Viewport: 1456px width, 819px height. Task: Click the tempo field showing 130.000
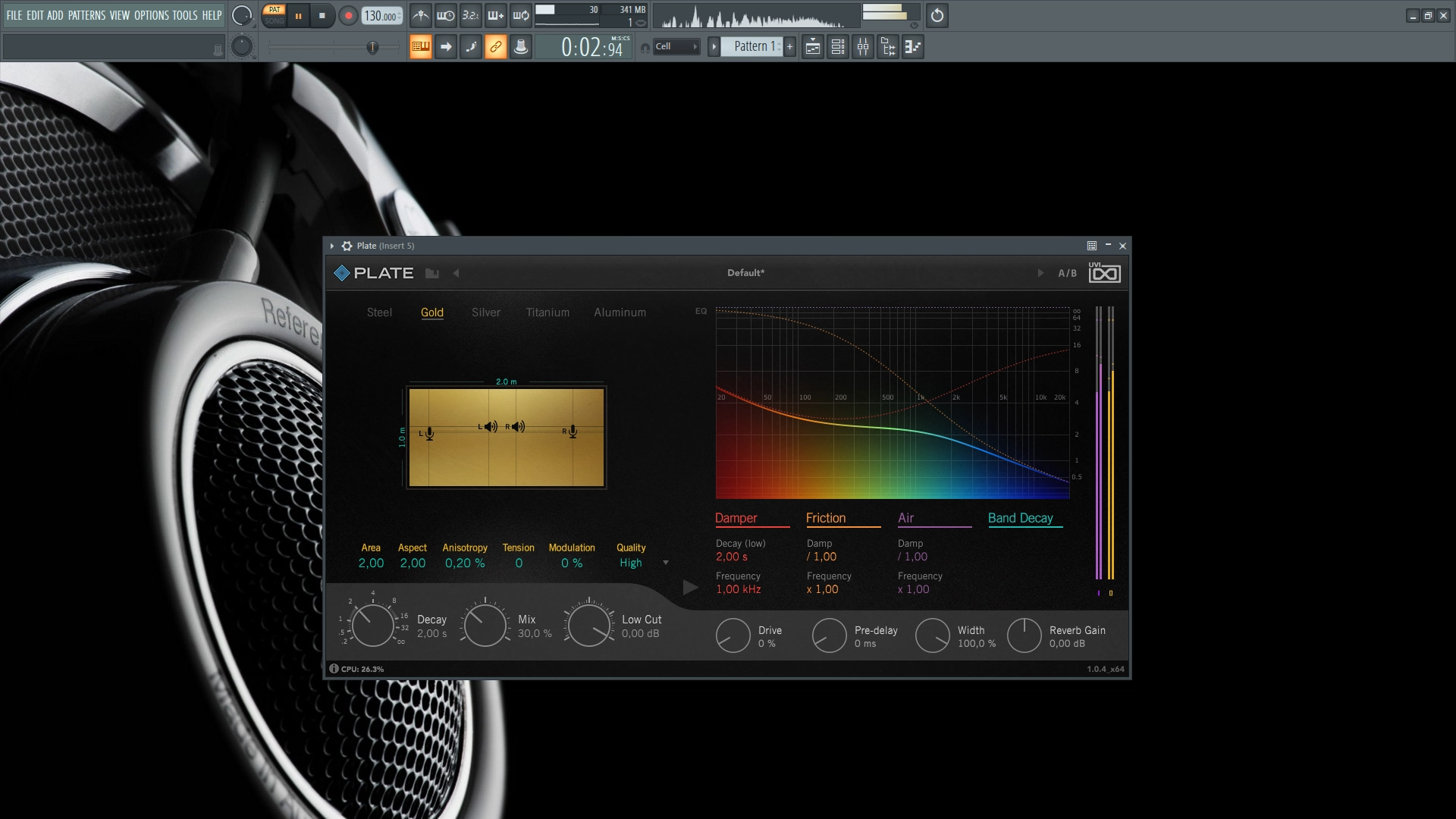pos(381,16)
